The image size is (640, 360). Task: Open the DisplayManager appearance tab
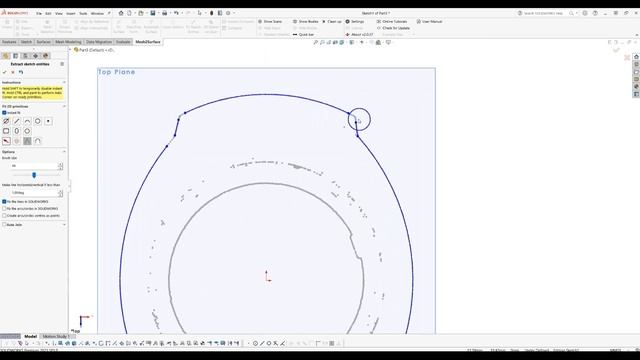click(45, 56)
